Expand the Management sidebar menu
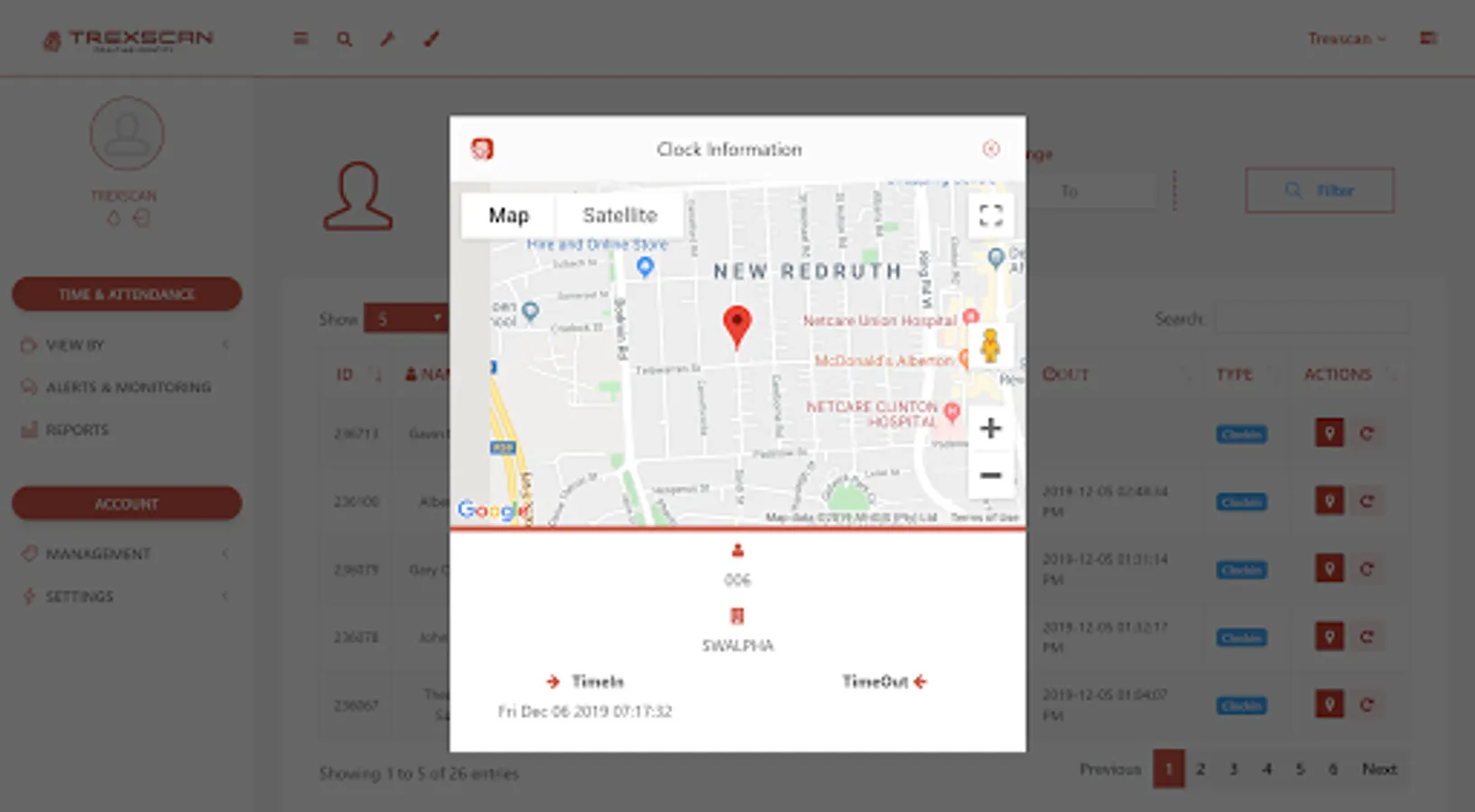 coord(126,553)
